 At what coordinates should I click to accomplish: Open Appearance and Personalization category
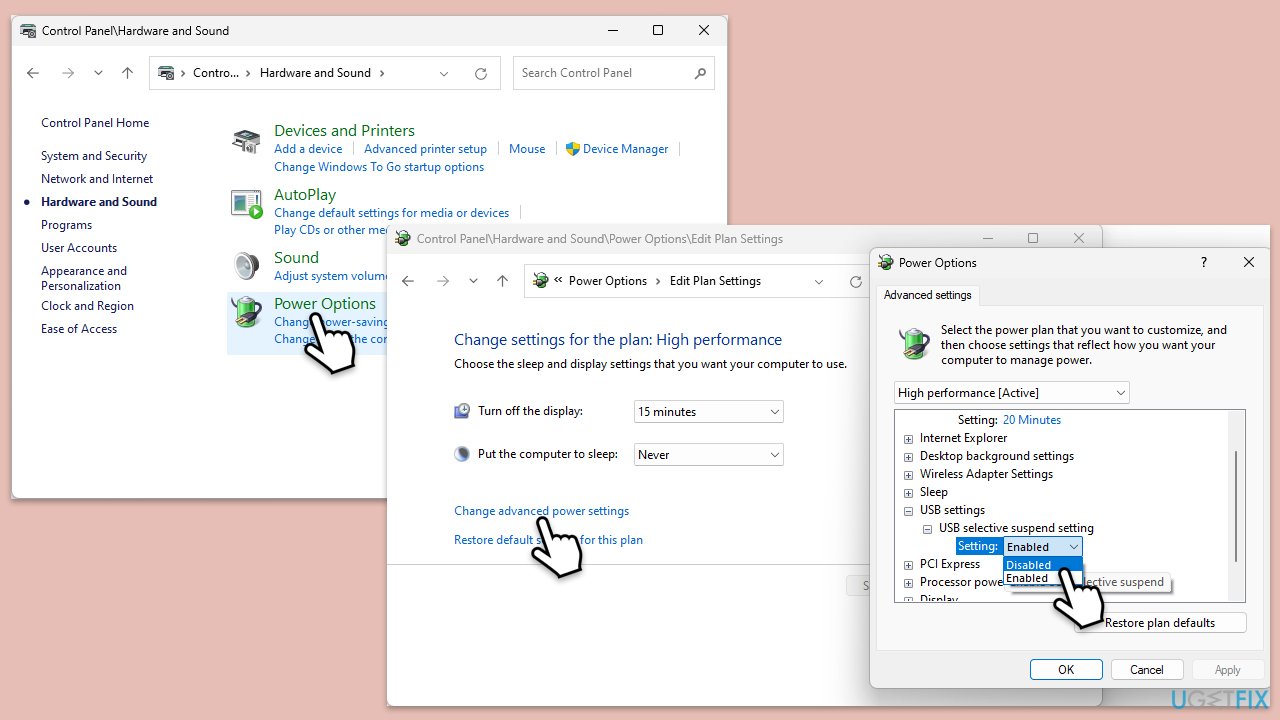[84, 278]
